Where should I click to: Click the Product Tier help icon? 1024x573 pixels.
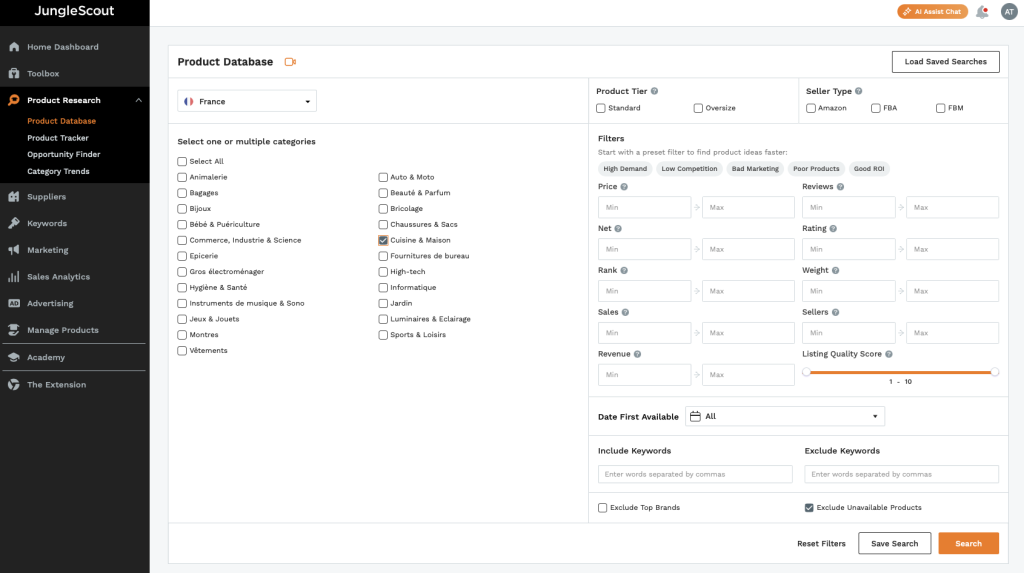tap(654, 91)
